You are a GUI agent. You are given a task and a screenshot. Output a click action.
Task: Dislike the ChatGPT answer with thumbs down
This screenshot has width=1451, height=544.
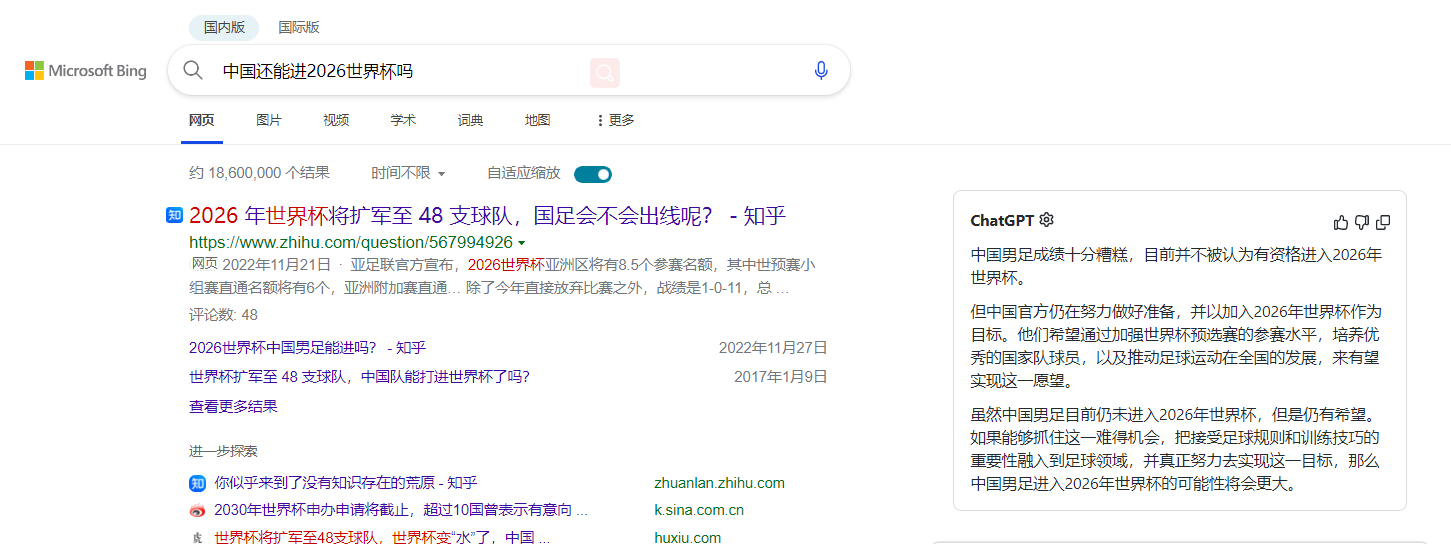[x=1362, y=222]
